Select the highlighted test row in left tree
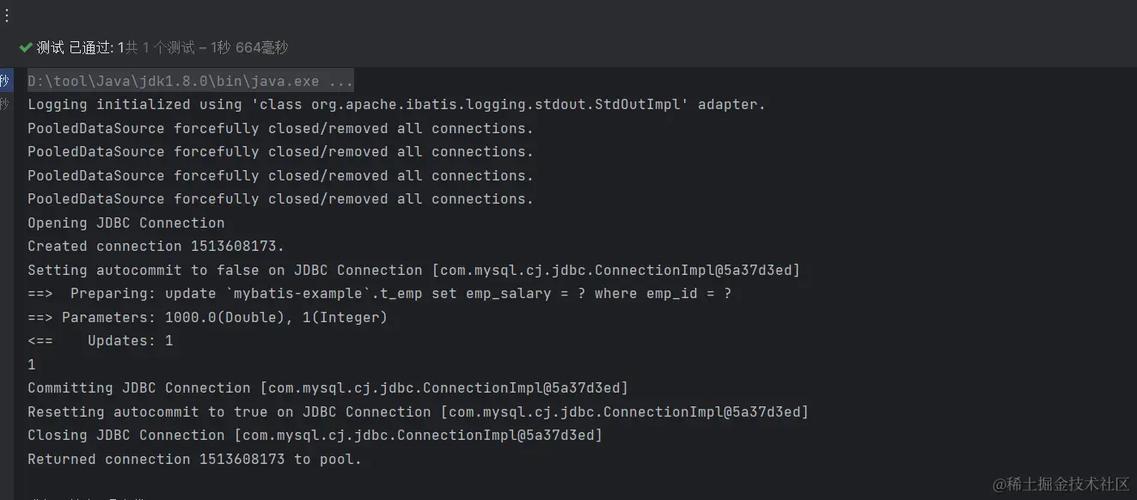 [x=5, y=81]
